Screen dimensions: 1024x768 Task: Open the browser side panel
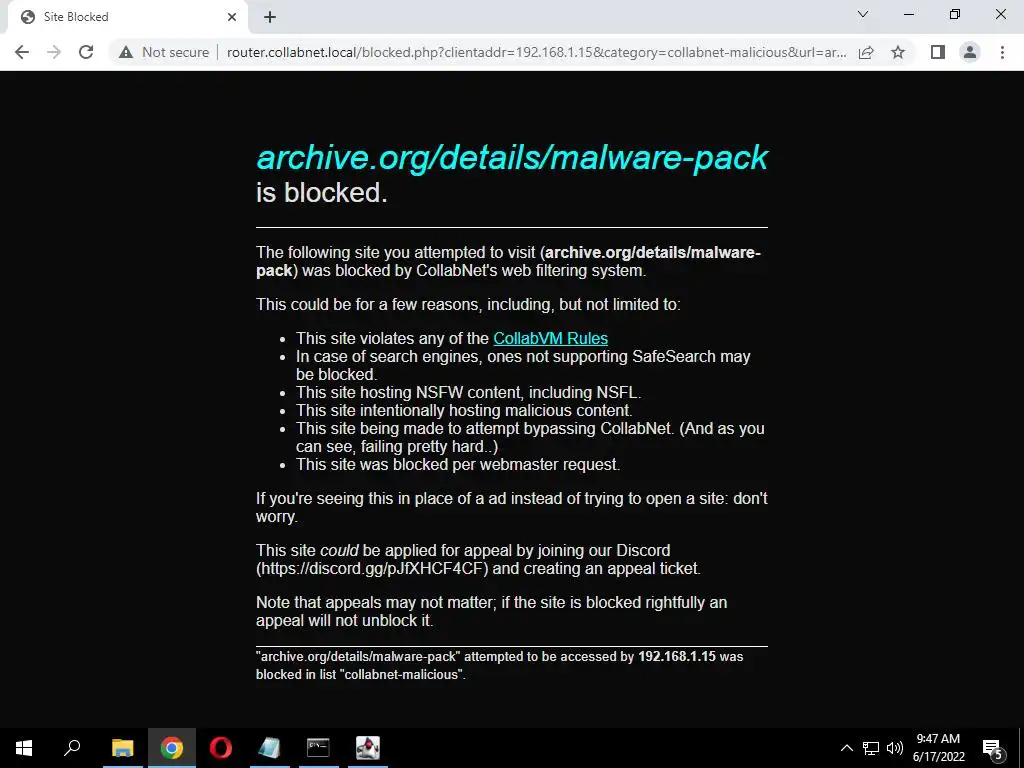938,52
